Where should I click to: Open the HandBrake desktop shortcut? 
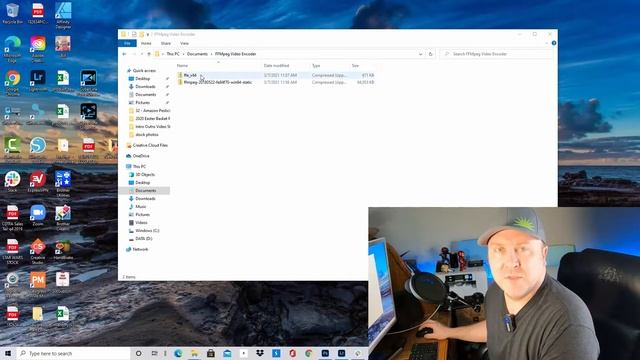63,250
